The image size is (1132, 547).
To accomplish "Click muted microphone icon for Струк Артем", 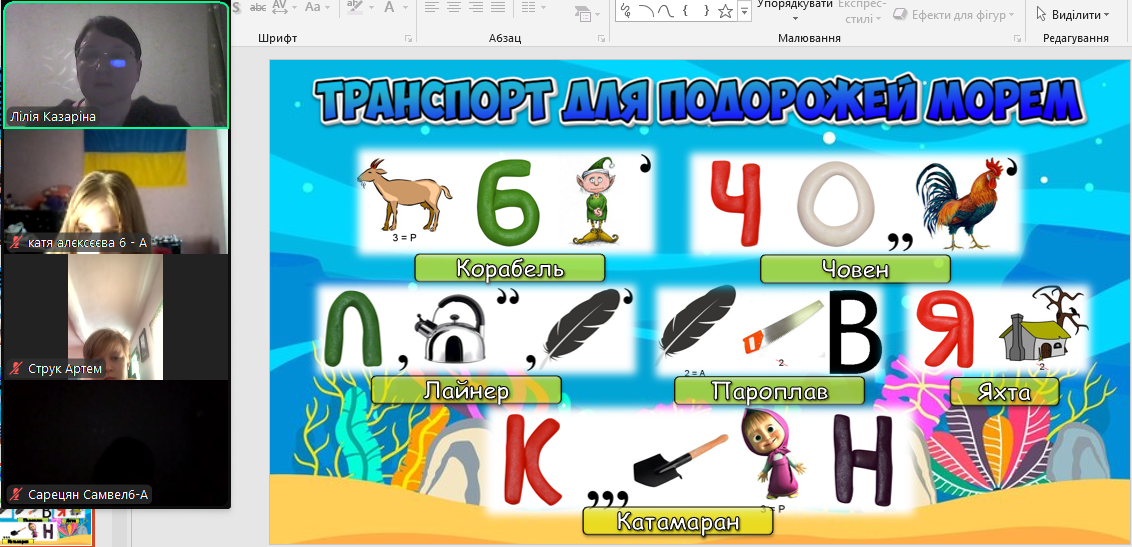I will [16, 369].
